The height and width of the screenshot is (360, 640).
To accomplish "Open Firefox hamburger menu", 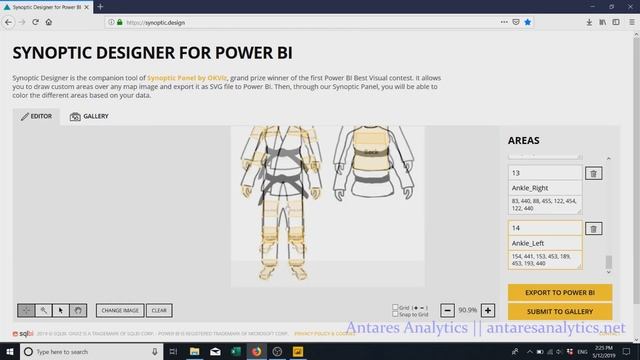I will coord(632,22).
